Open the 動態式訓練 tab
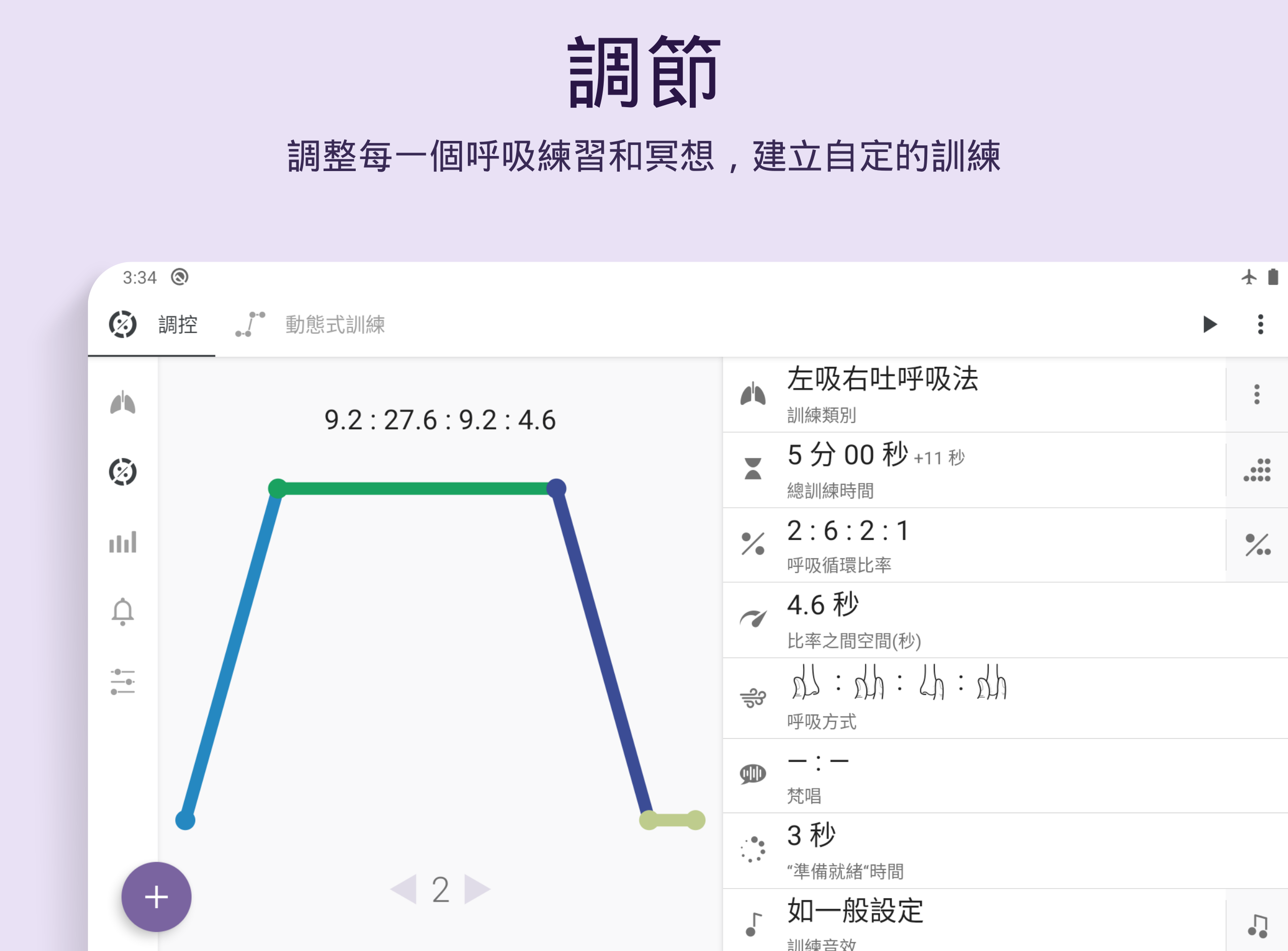 [x=311, y=325]
